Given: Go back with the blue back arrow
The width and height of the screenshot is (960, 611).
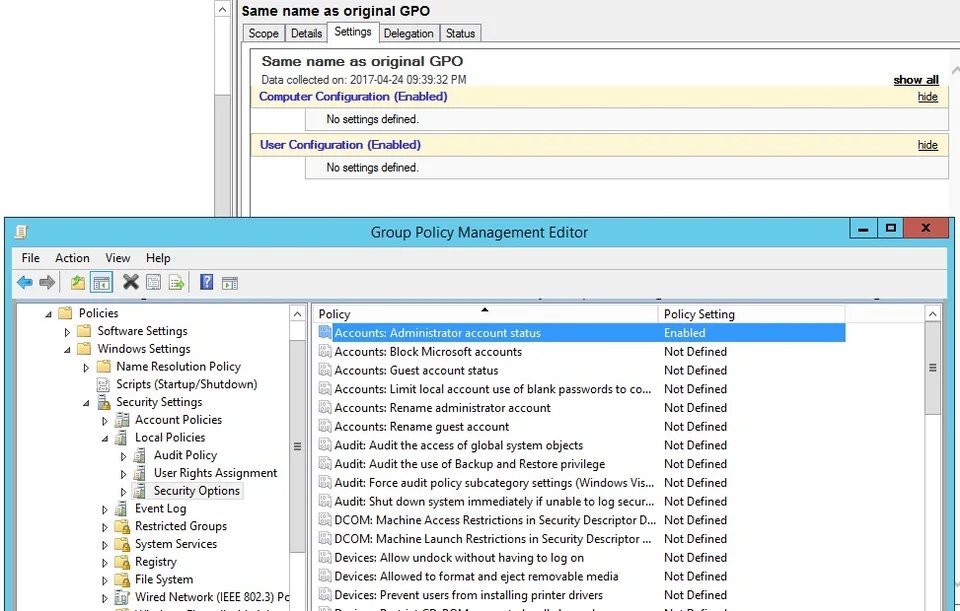Looking at the screenshot, I should pyautogui.click(x=24, y=282).
